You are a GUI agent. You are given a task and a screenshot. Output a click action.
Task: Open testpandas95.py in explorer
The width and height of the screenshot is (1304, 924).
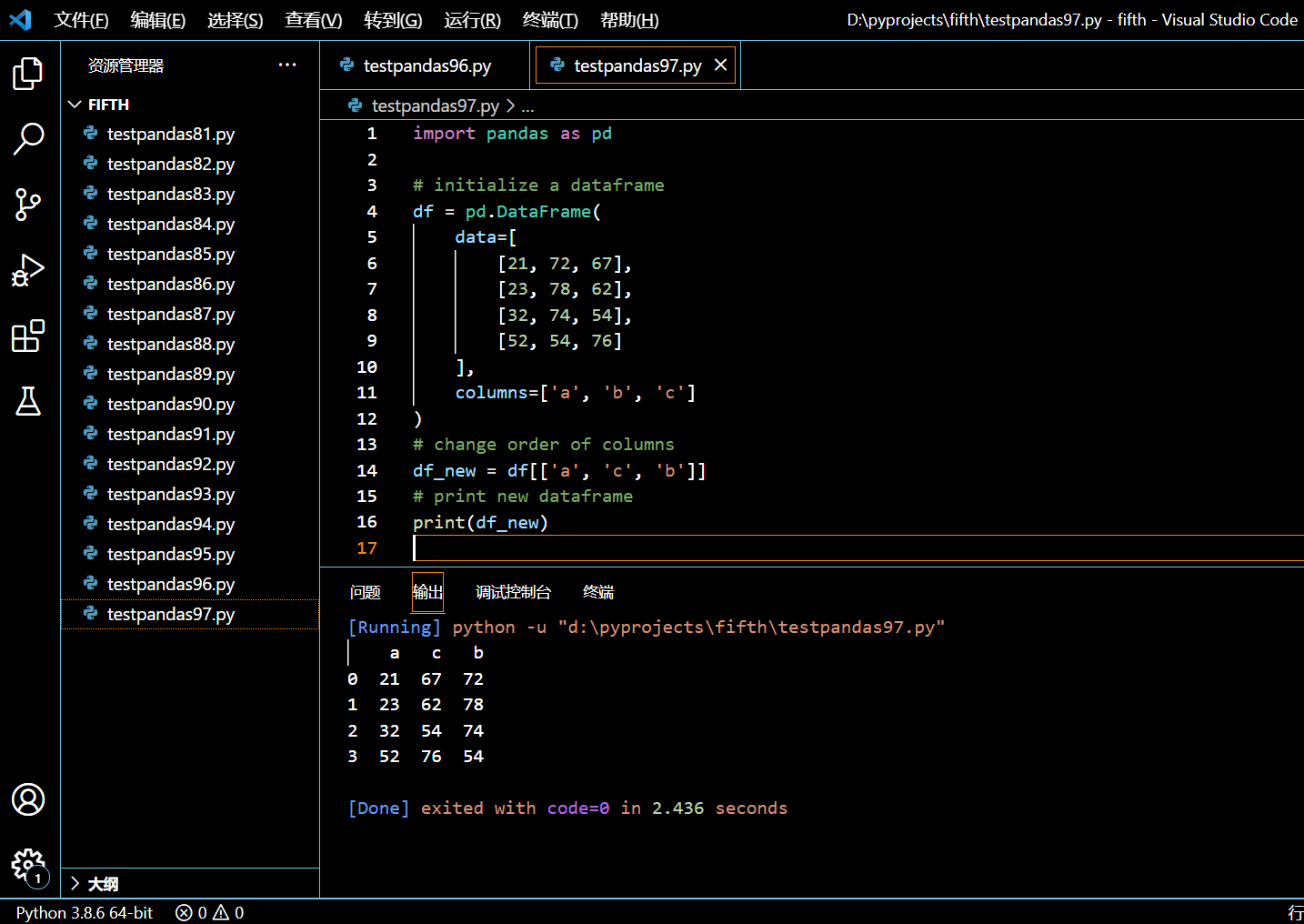point(190,554)
